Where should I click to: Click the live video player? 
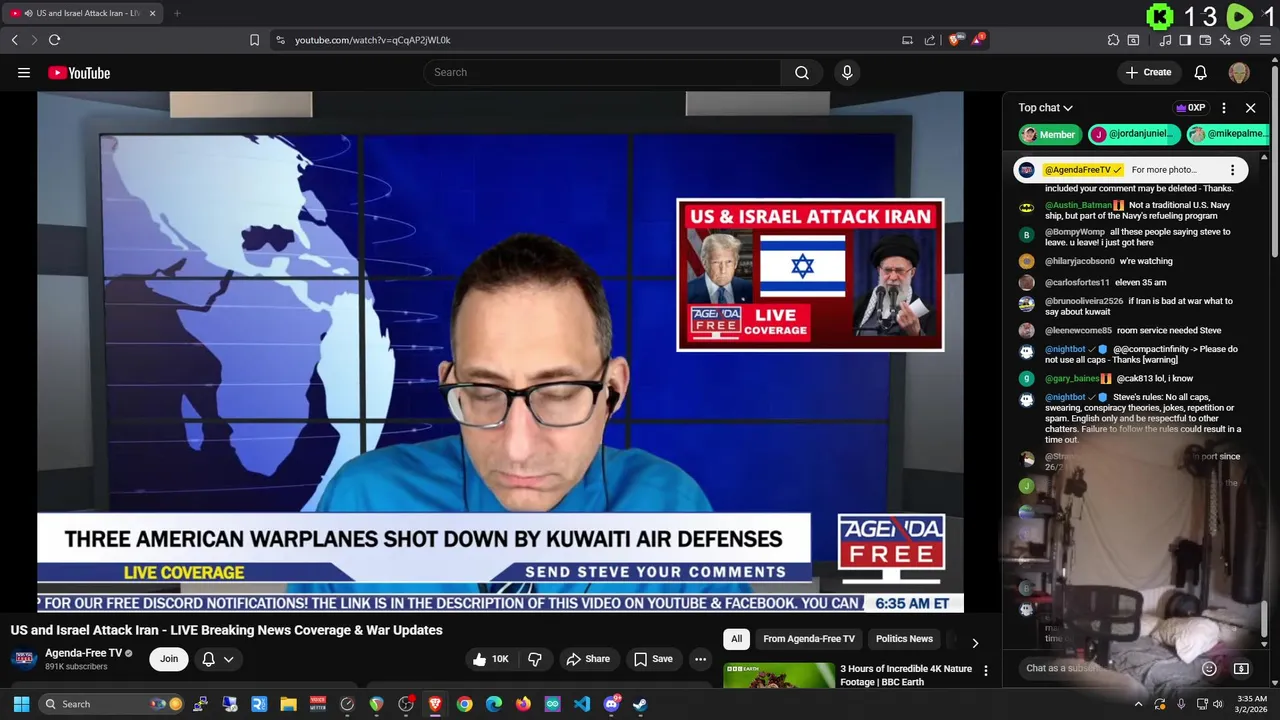[500, 351]
